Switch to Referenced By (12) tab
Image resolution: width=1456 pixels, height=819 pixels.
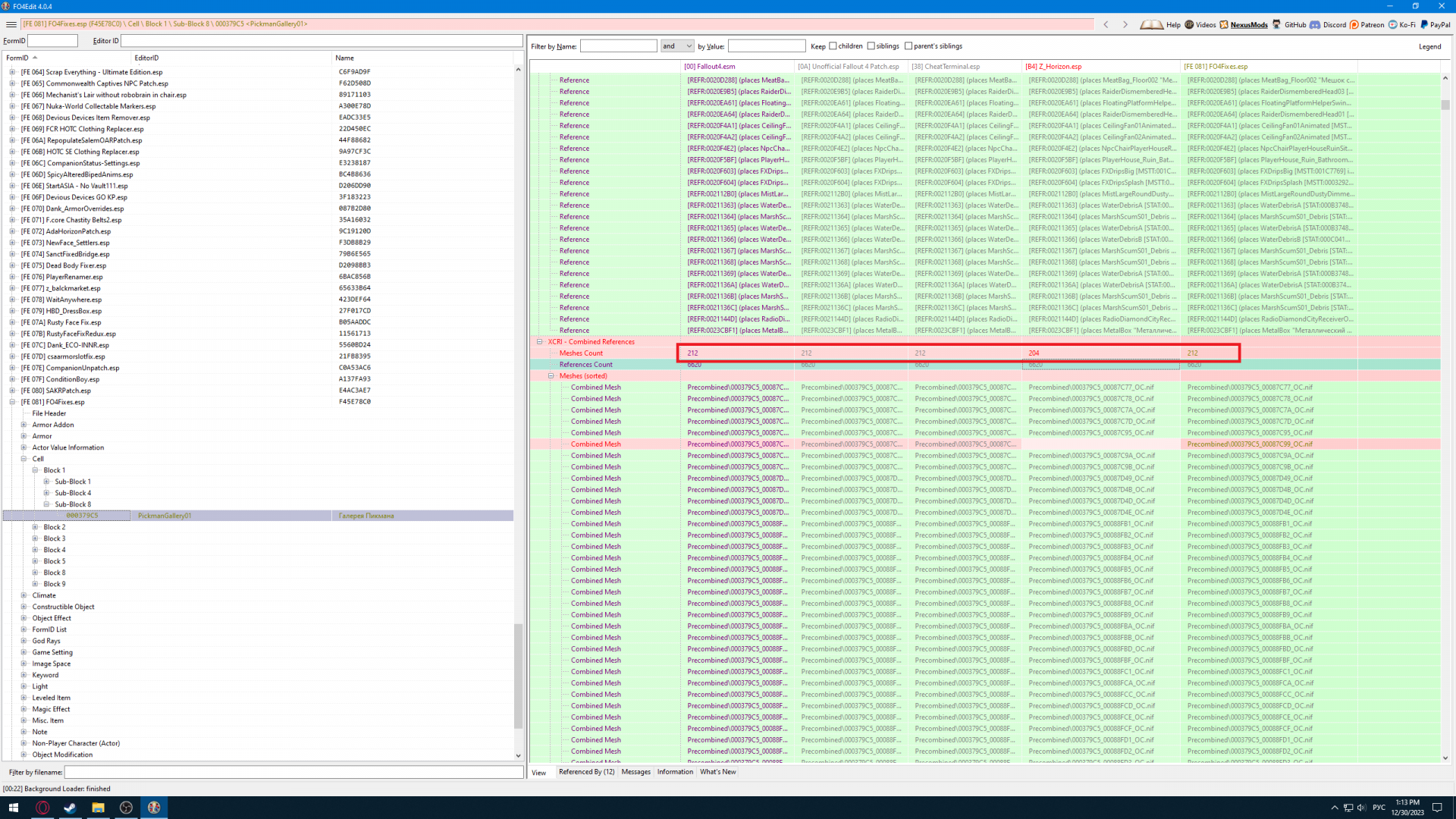point(586,772)
